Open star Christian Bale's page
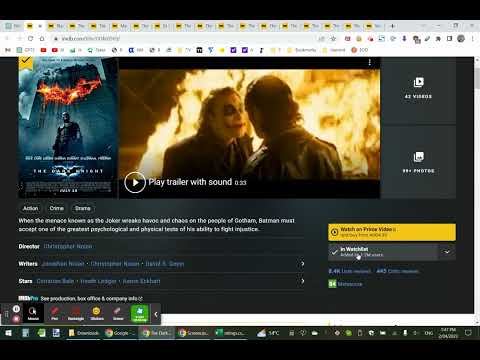Screen dimensions: 480x360 [x=55, y=281]
